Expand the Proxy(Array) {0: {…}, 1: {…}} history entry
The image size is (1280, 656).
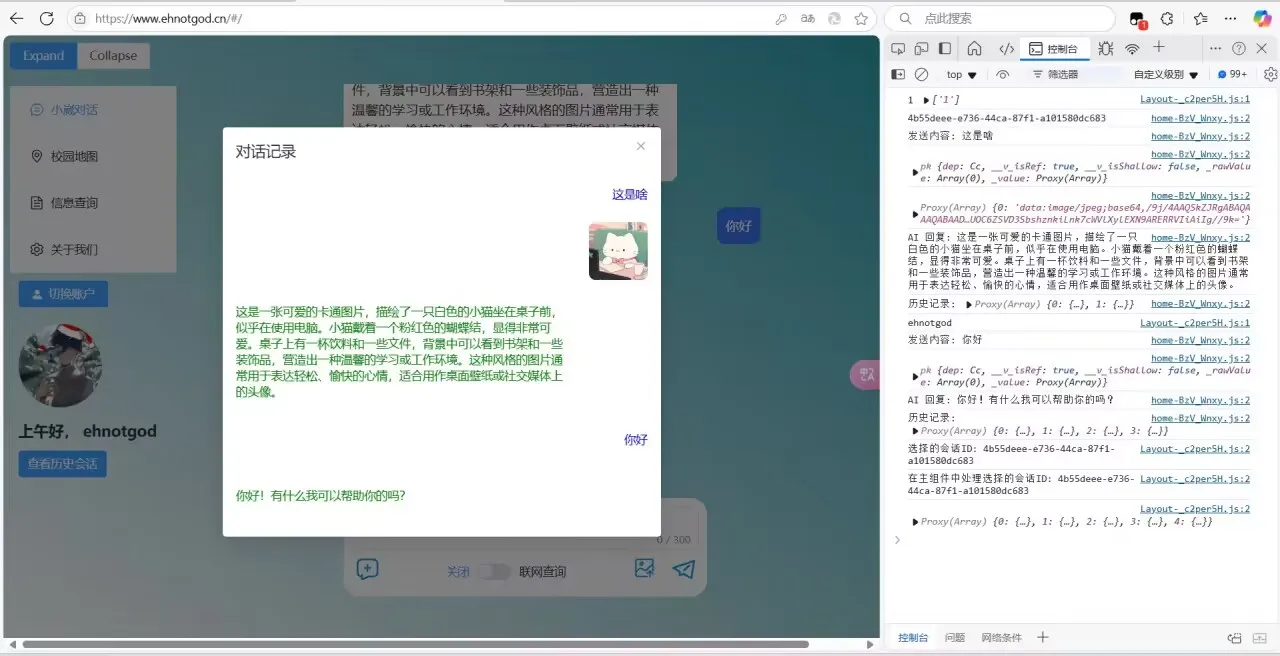coord(970,304)
